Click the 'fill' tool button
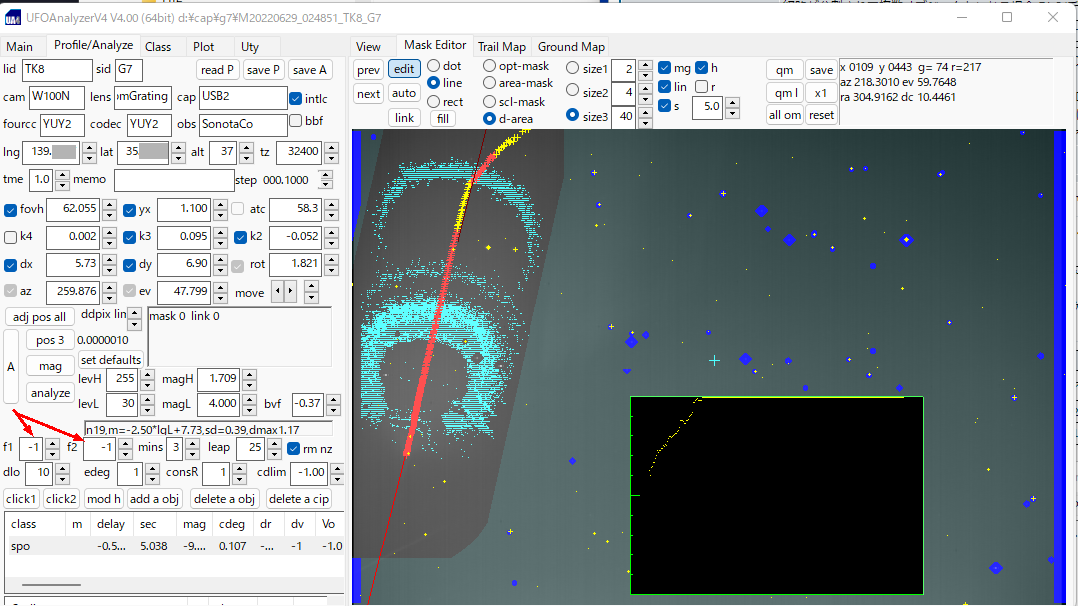1078x606 pixels. point(443,118)
